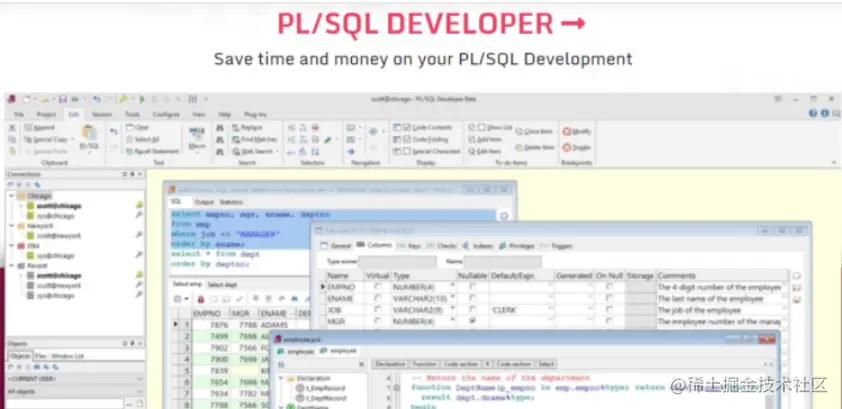Select t_EmpRecord in Declaration tree
This screenshot has width=842, height=409.
point(325,388)
